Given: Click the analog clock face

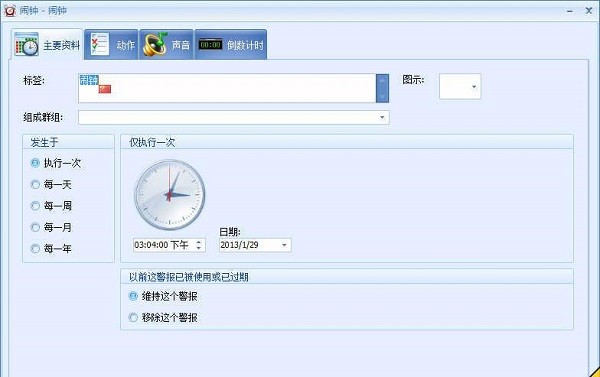Looking at the screenshot, I should coord(170,195).
